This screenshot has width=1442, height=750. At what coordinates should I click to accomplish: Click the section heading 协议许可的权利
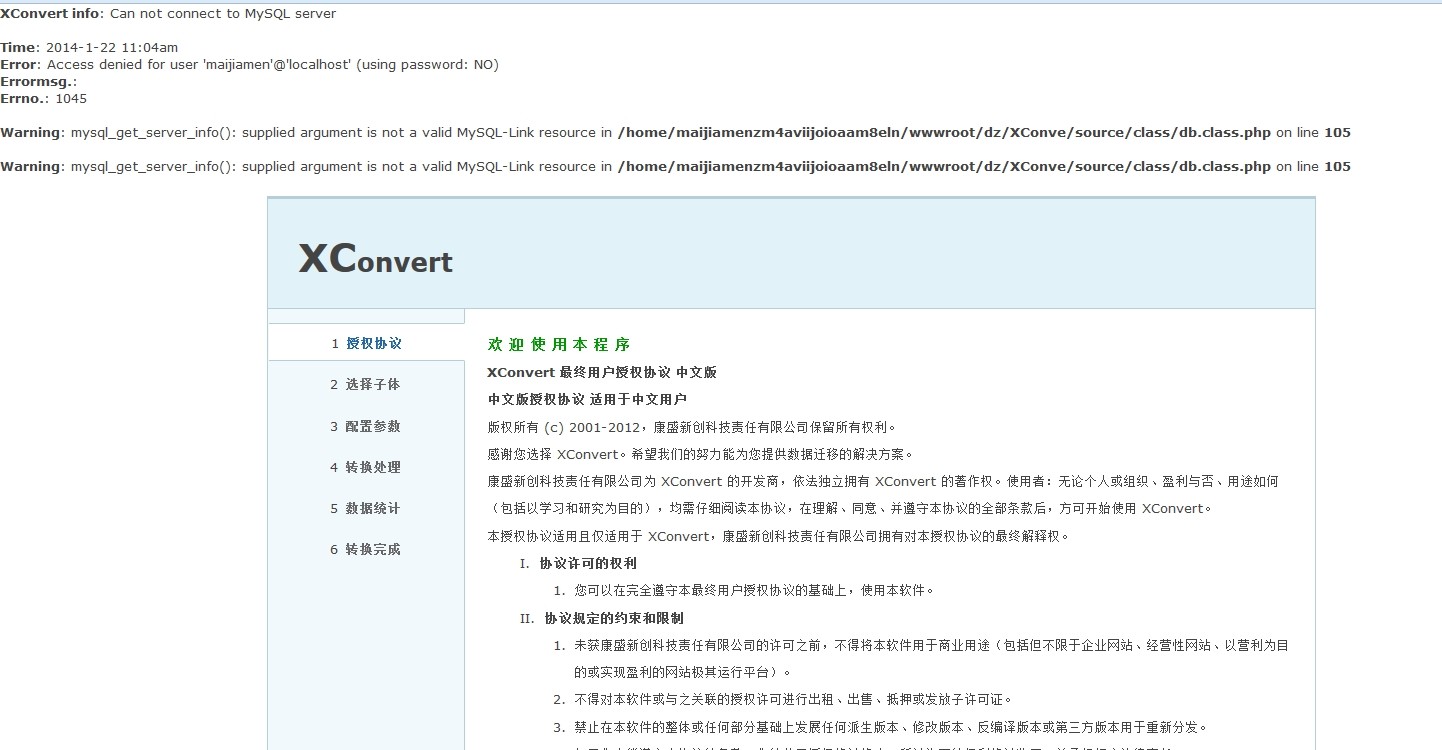point(588,563)
